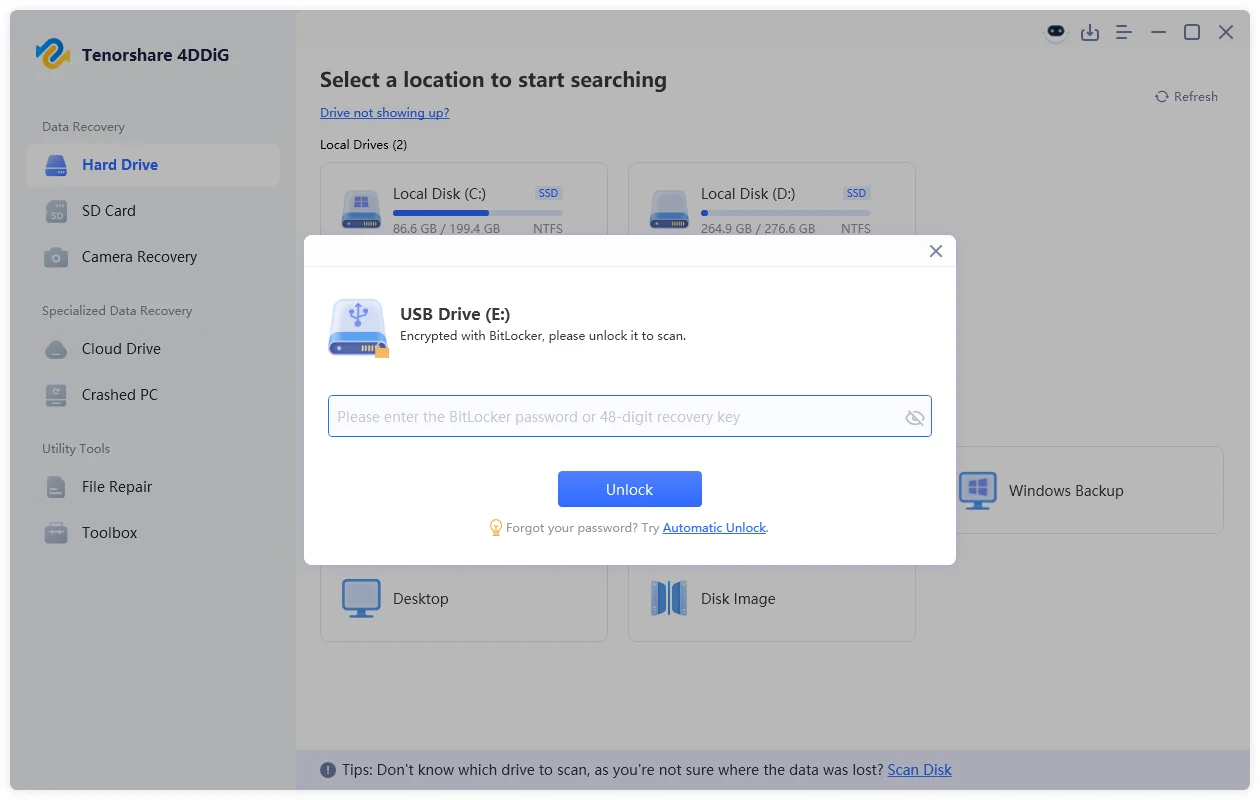The width and height of the screenshot is (1260, 800).
Task: Click the Unlock button
Action: pos(629,489)
